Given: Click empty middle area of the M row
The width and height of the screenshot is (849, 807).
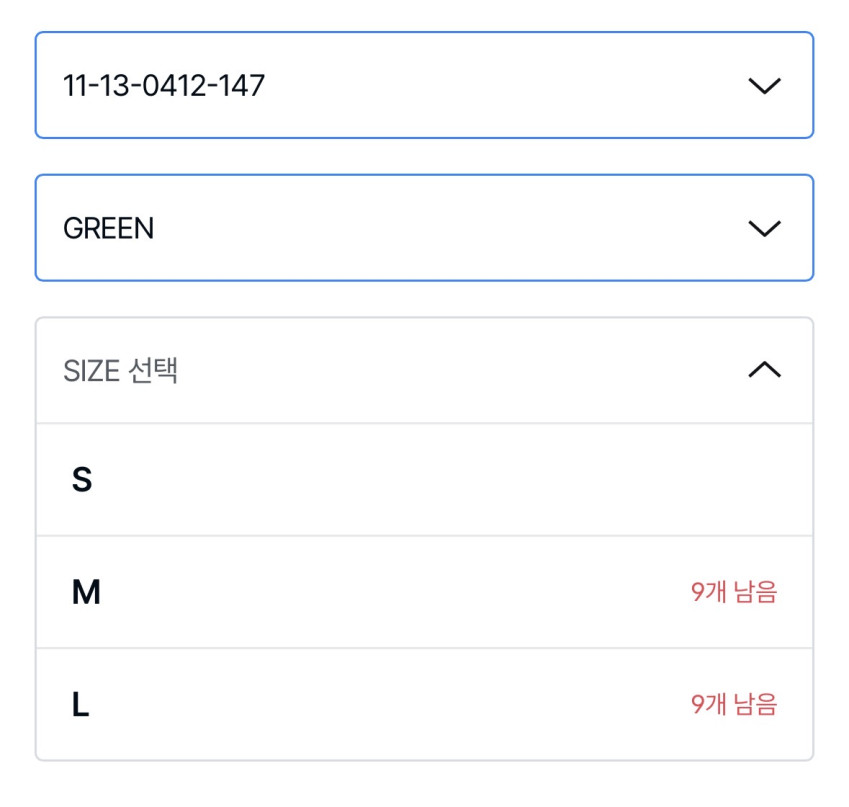Looking at the screenshot, I should (400, 593).
